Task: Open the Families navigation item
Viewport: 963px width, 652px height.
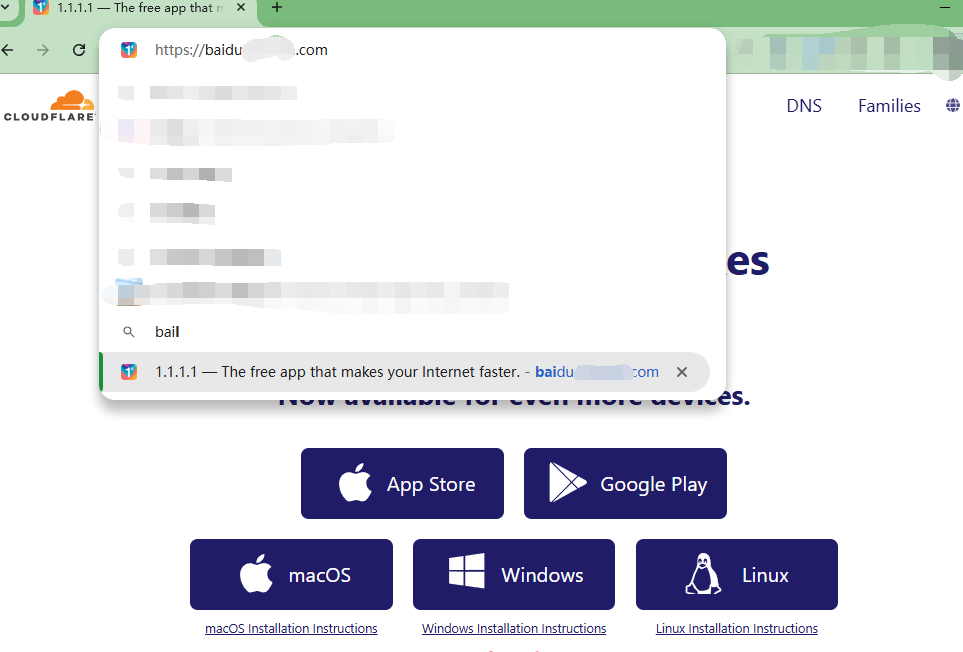Action: pyautogui.click(x=889, y=106)
